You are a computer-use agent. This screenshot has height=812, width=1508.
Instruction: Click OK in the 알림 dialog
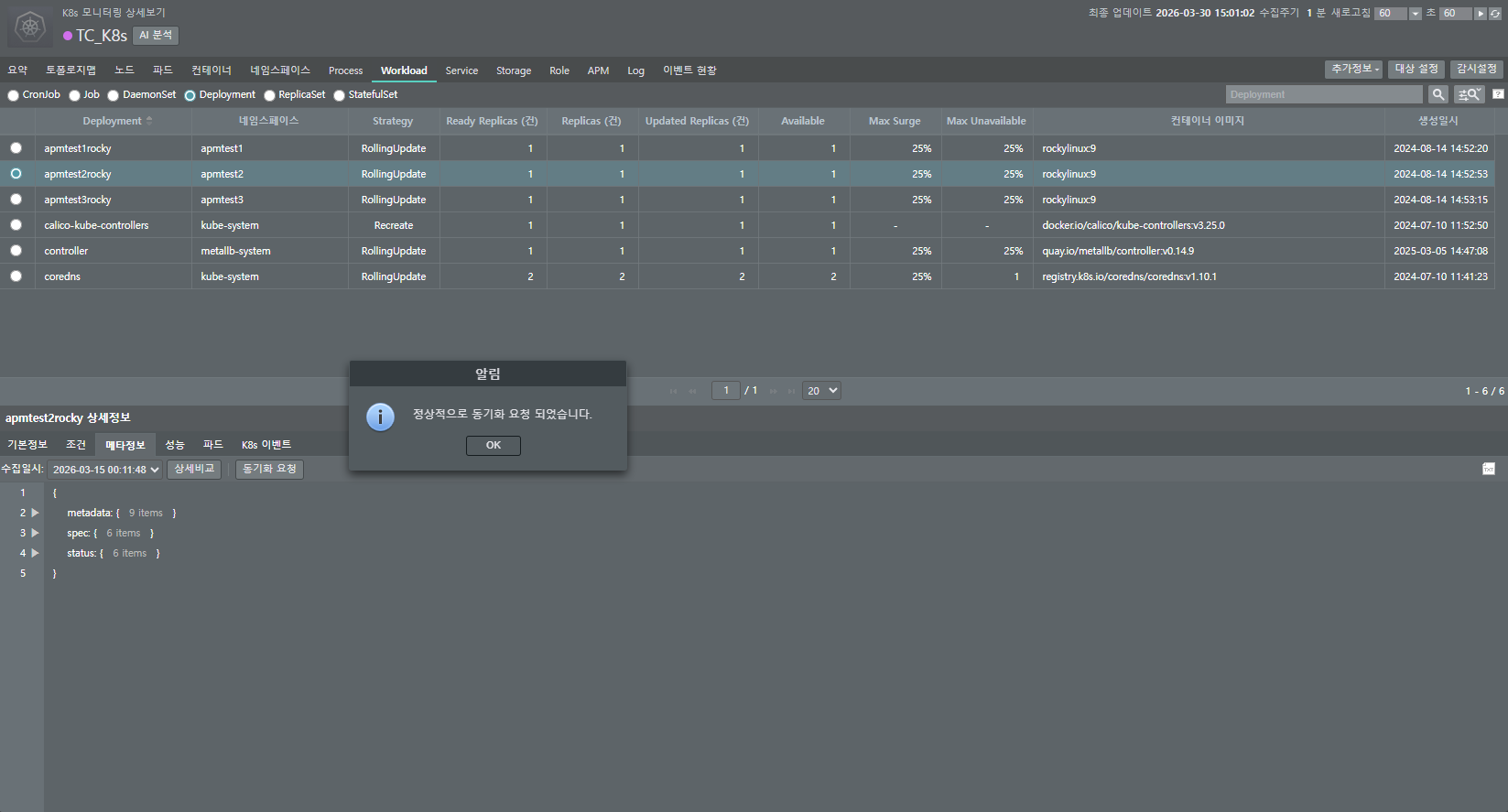click(493, 445)
